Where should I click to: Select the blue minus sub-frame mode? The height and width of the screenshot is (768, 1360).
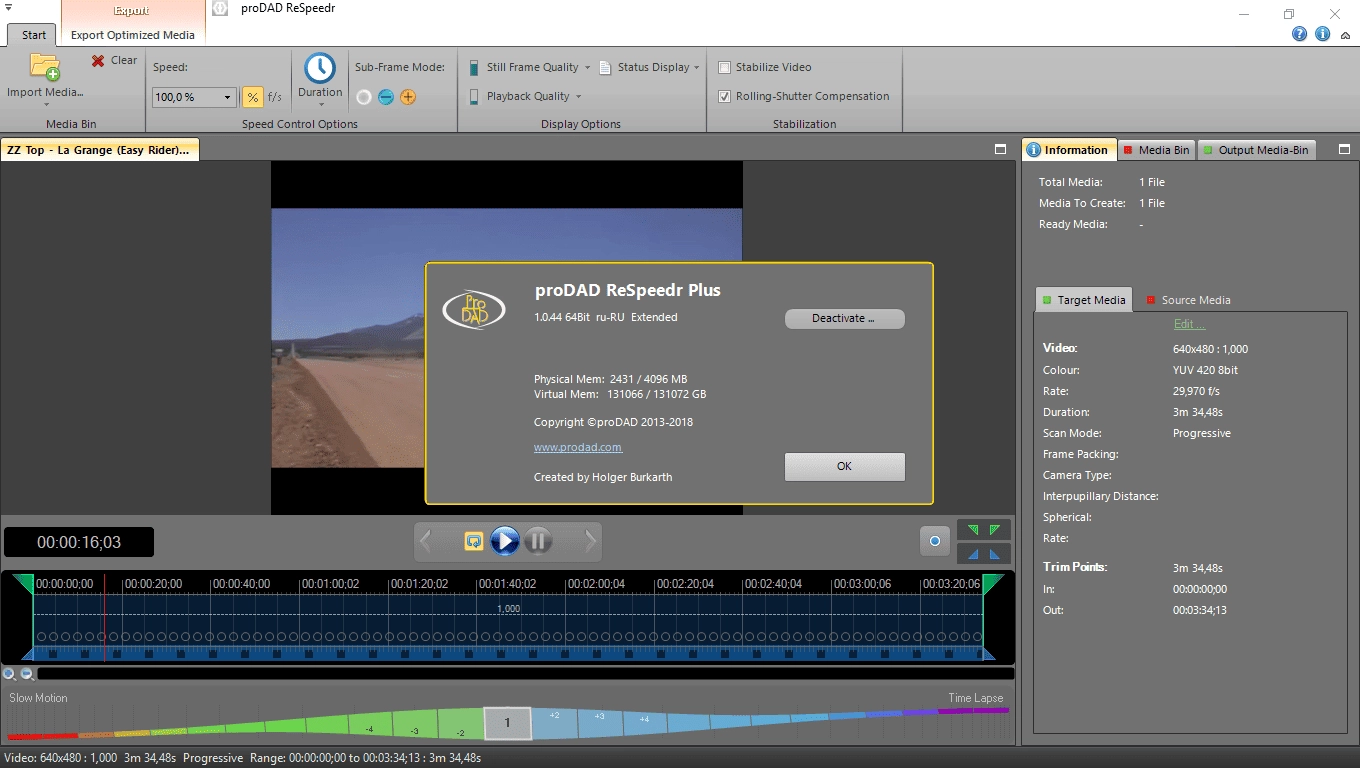pos(386,97)
